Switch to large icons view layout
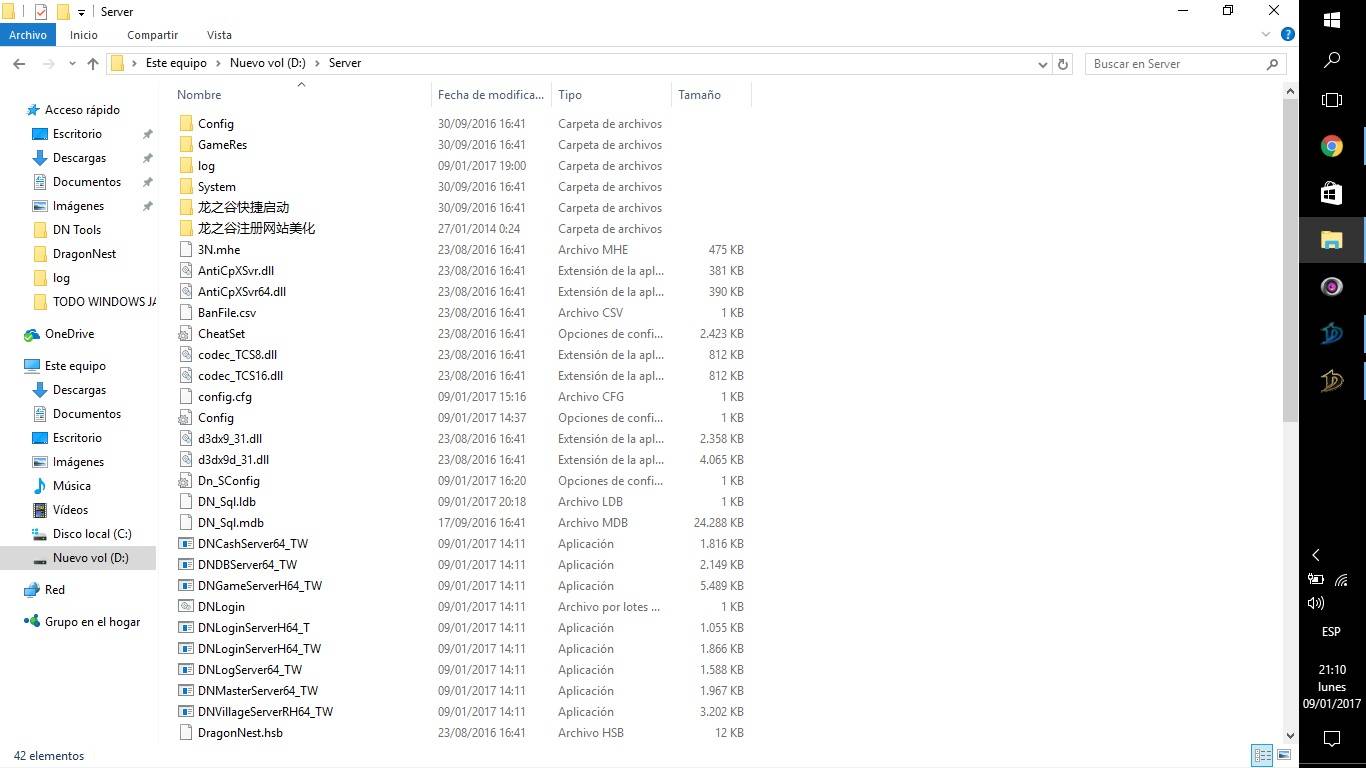1366x768 pixels. coord(1284,755)
